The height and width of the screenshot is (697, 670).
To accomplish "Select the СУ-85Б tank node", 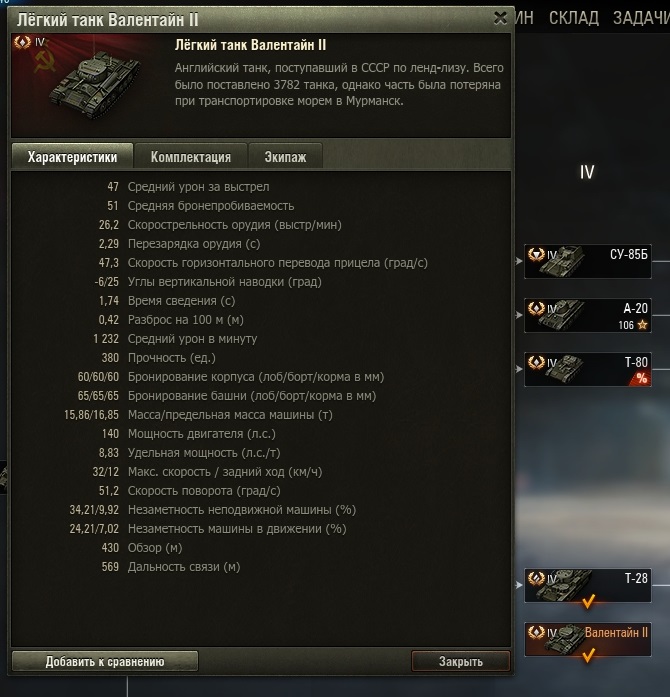I will pyautogui.click(x=588, y=261).
